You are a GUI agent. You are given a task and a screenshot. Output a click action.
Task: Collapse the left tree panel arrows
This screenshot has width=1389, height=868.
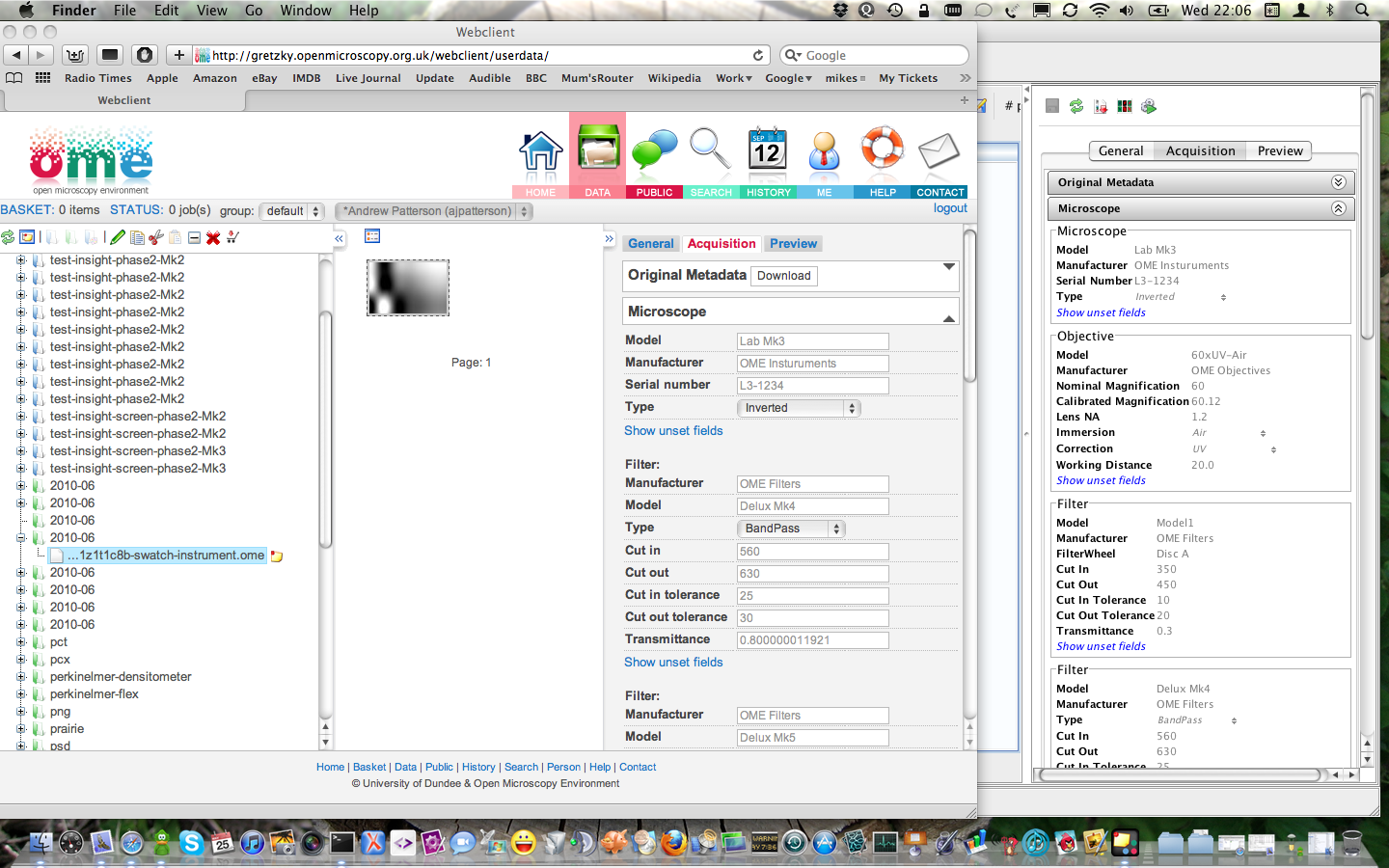[339, 238]
